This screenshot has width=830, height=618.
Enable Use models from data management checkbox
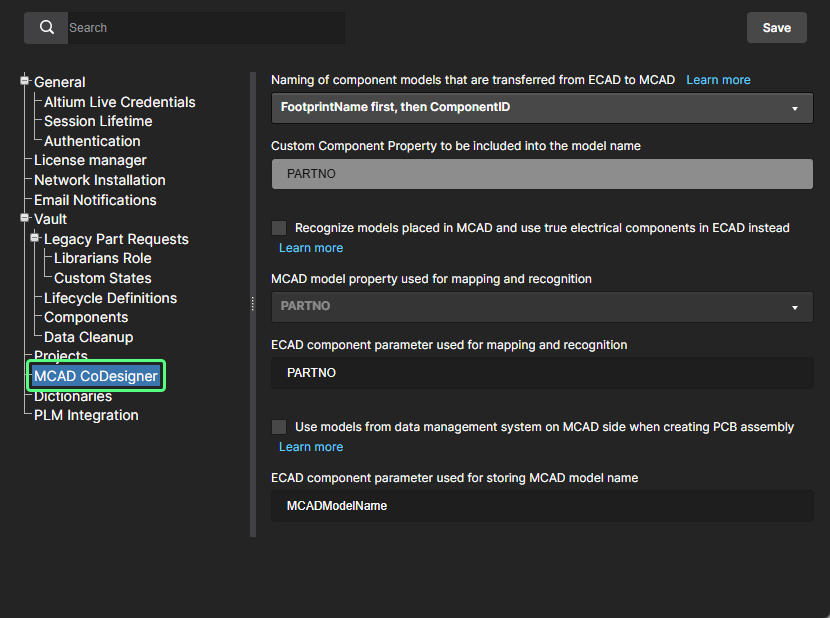[279, 427]
